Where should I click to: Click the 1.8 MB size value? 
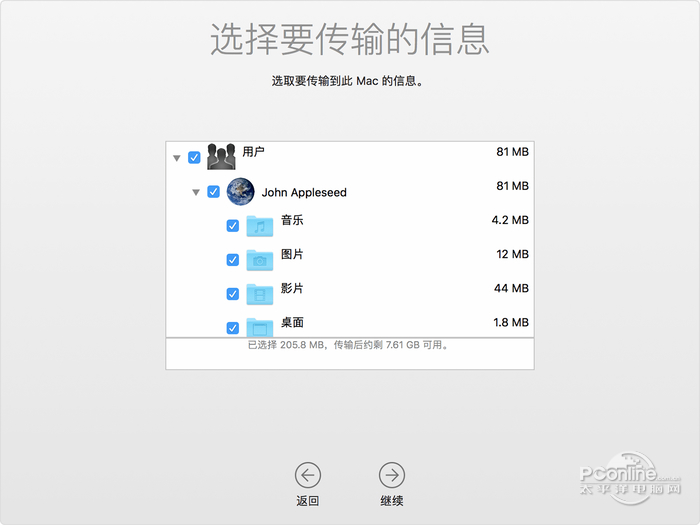[x=511, y=322]
